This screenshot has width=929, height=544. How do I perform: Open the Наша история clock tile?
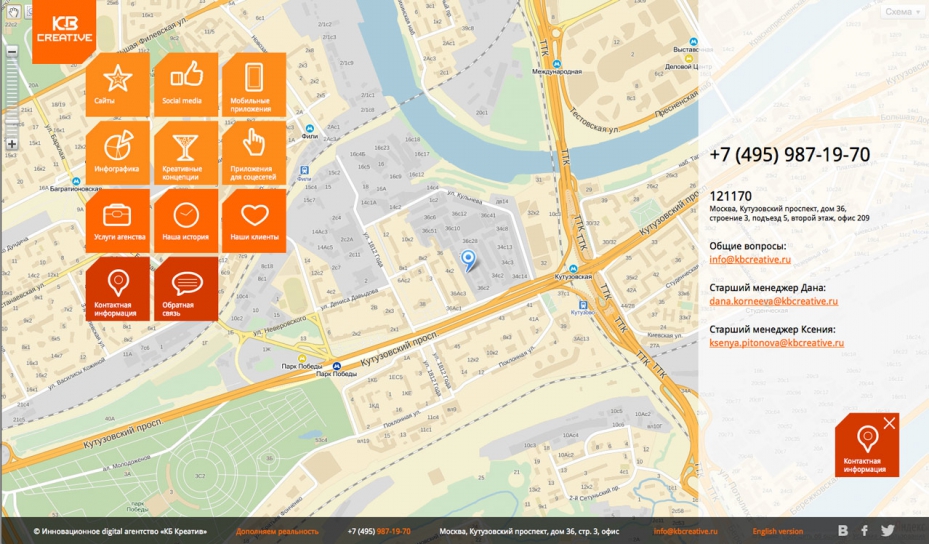(x=186, y=220)
